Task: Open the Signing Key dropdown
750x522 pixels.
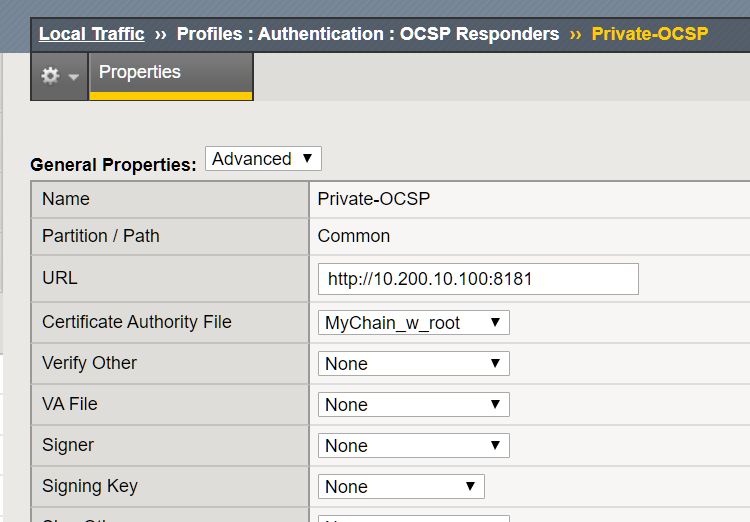Action: (x=401, y=487)
